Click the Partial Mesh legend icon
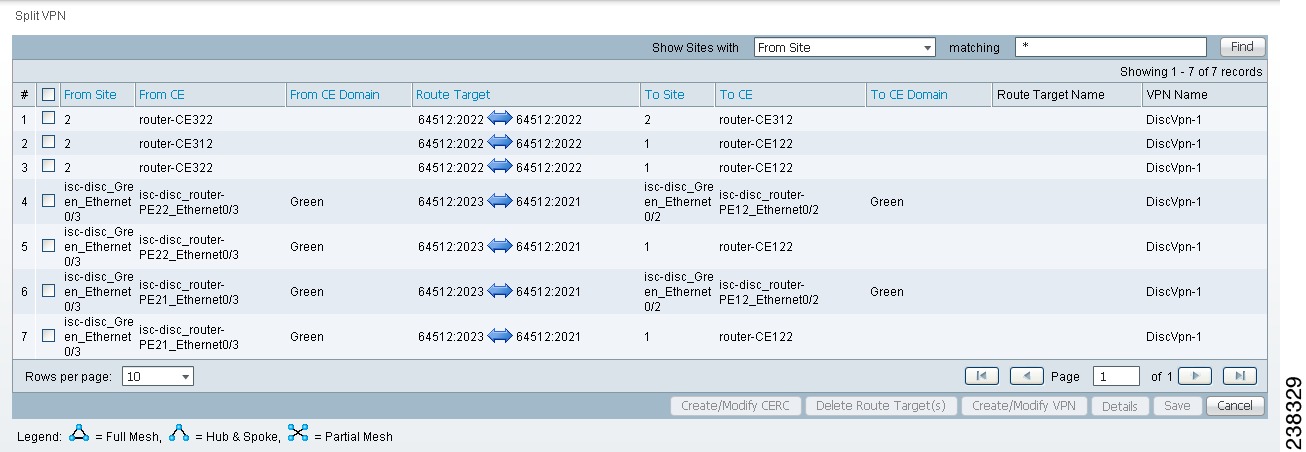This screenshot has height=452, width=1306. (298, 435)
